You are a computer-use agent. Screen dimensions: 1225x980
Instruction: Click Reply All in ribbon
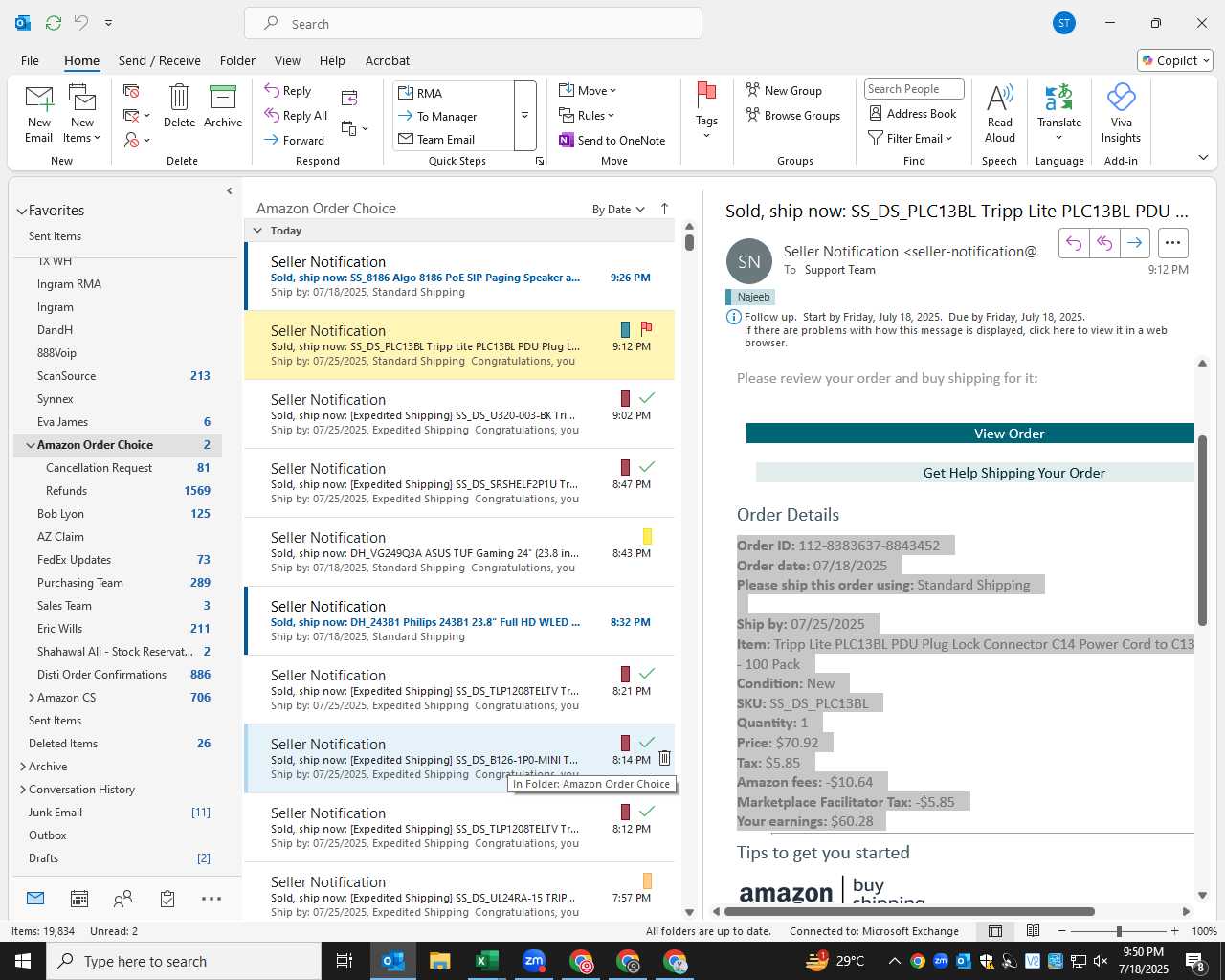(296, 115)
